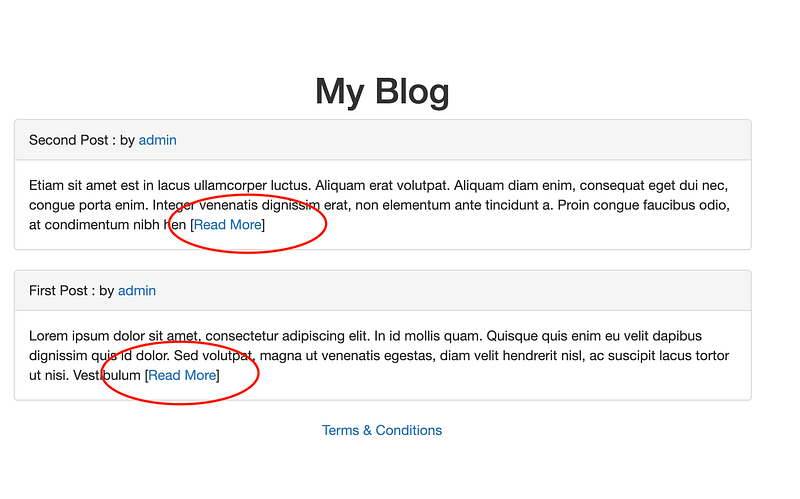The width and height of the screenshot is (800, 499).
Task: Click the My Blog page heading
Action: pyautogui.click(x=382, y=91)
